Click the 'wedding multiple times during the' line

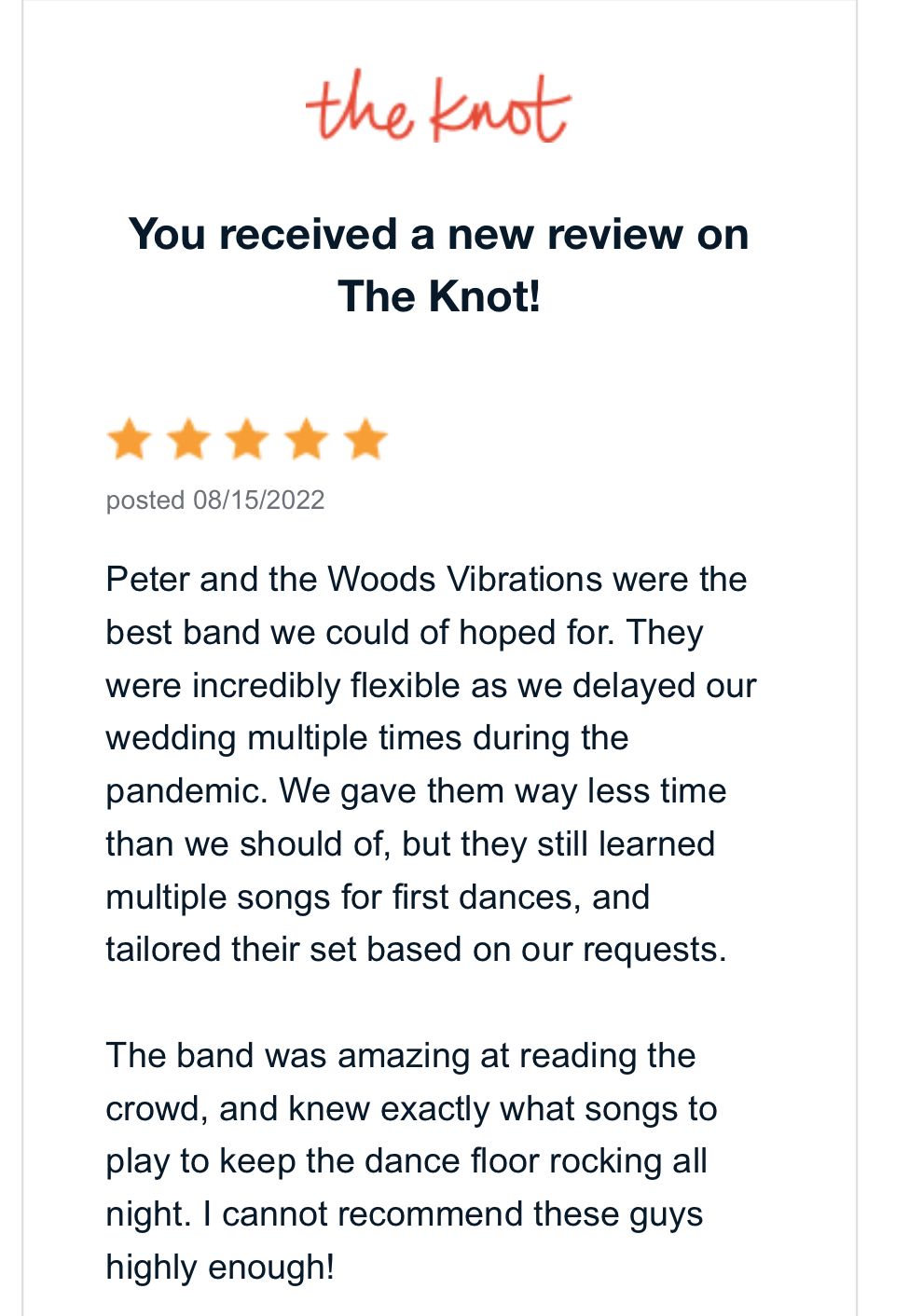(367, 738)
